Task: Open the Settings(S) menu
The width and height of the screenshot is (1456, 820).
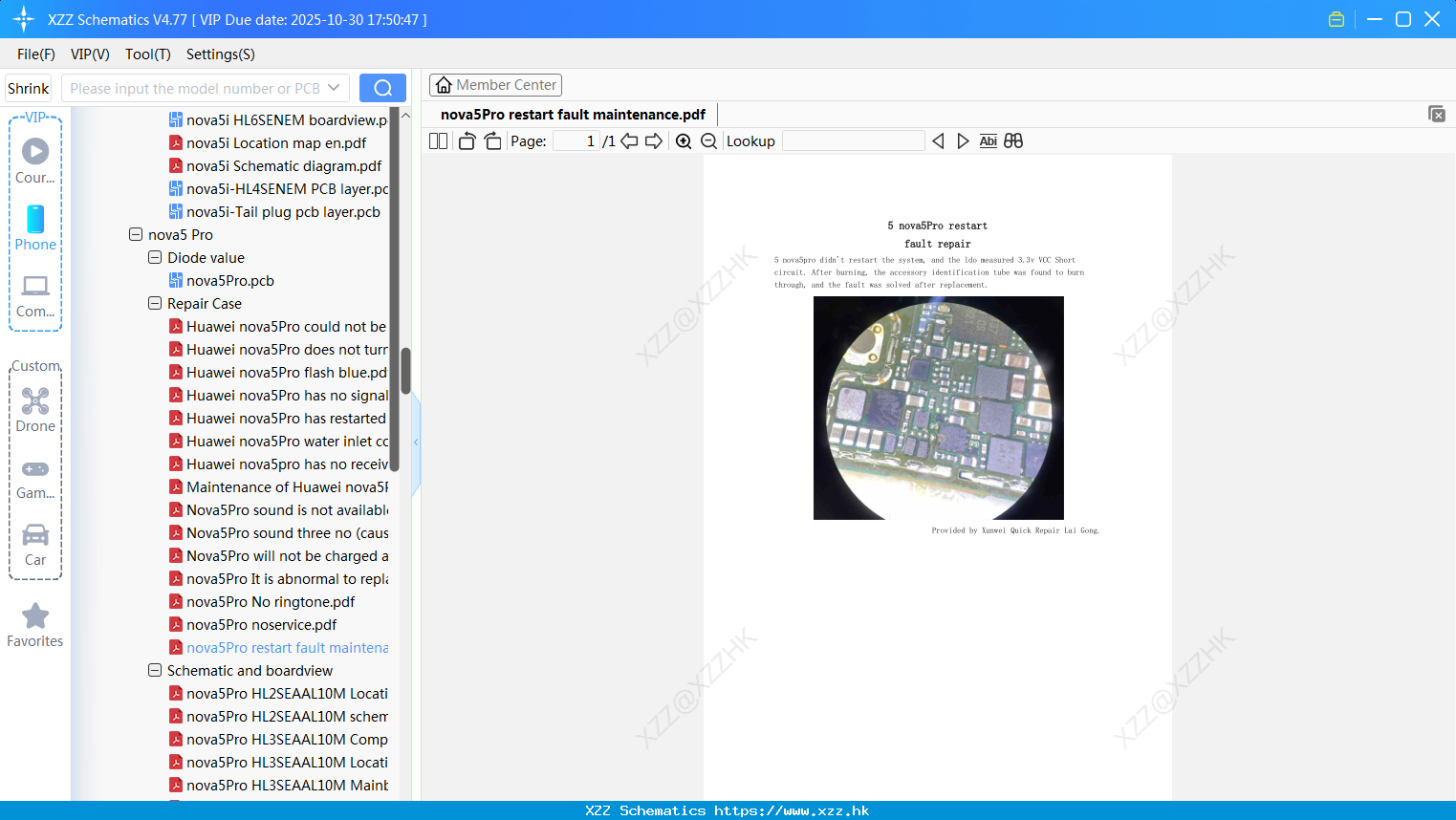Action: coord(221,54)
